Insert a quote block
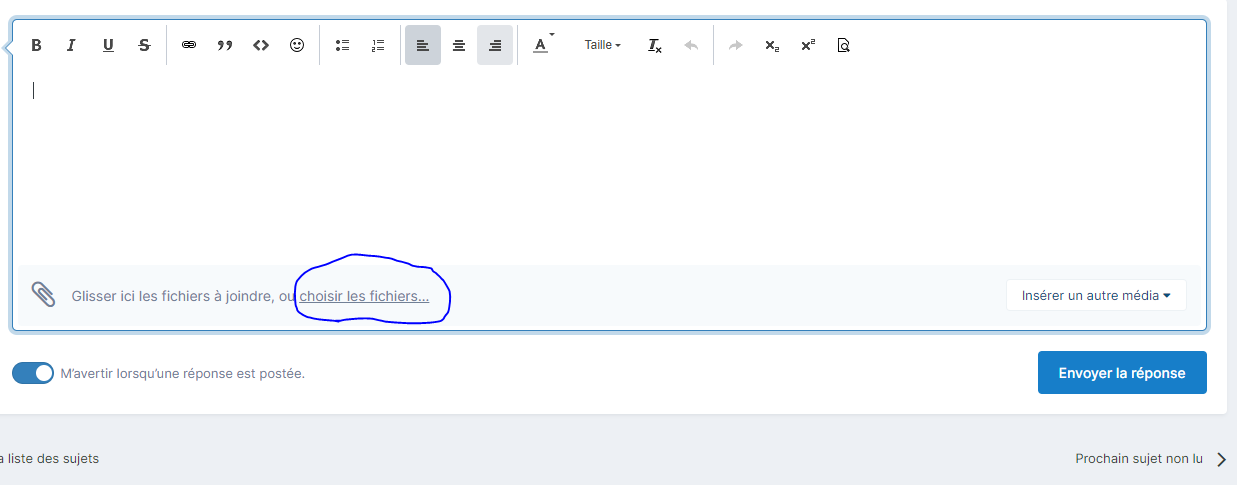 [225, 45]
